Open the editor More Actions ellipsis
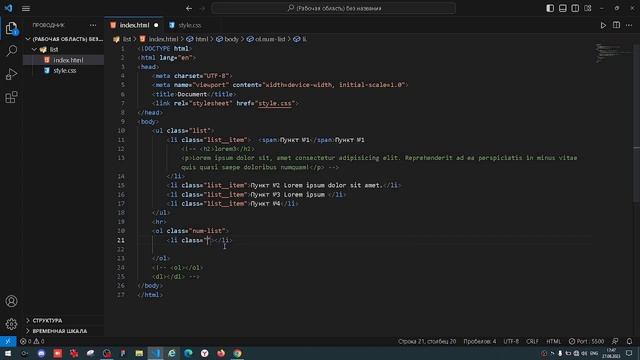This screenshot has width=640, height=360. click(x=629, y=25)
